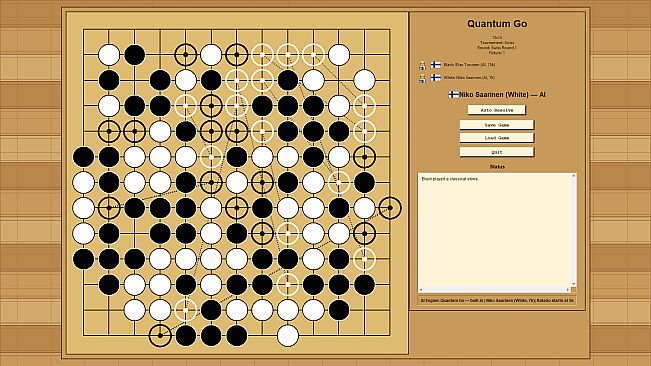Click the Quantum Go title
Screen dimensions: 651x366
pos(497,24)
